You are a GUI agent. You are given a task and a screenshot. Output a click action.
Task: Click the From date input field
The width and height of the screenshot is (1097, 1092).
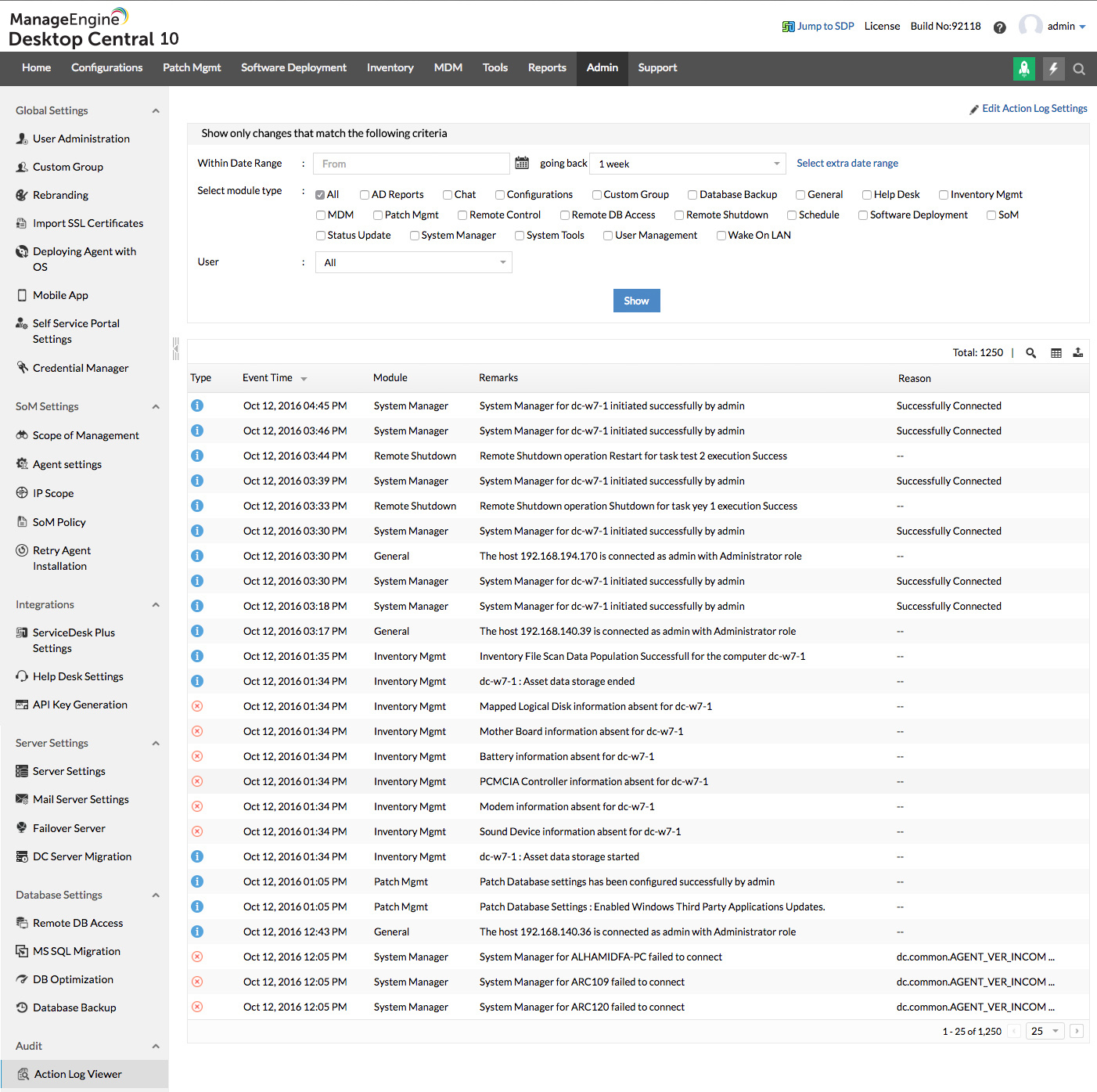tap(411, 163)
